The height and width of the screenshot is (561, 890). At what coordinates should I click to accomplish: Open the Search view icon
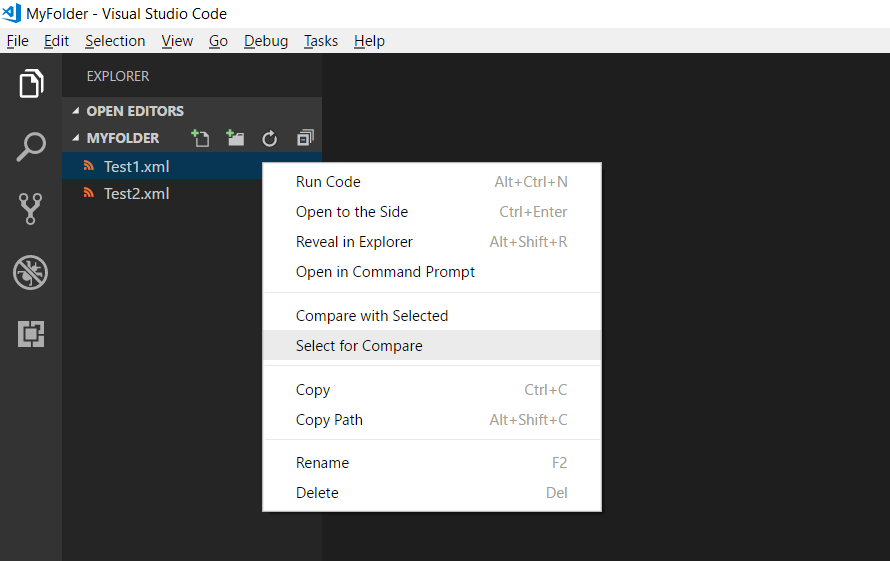click(31, 147)
